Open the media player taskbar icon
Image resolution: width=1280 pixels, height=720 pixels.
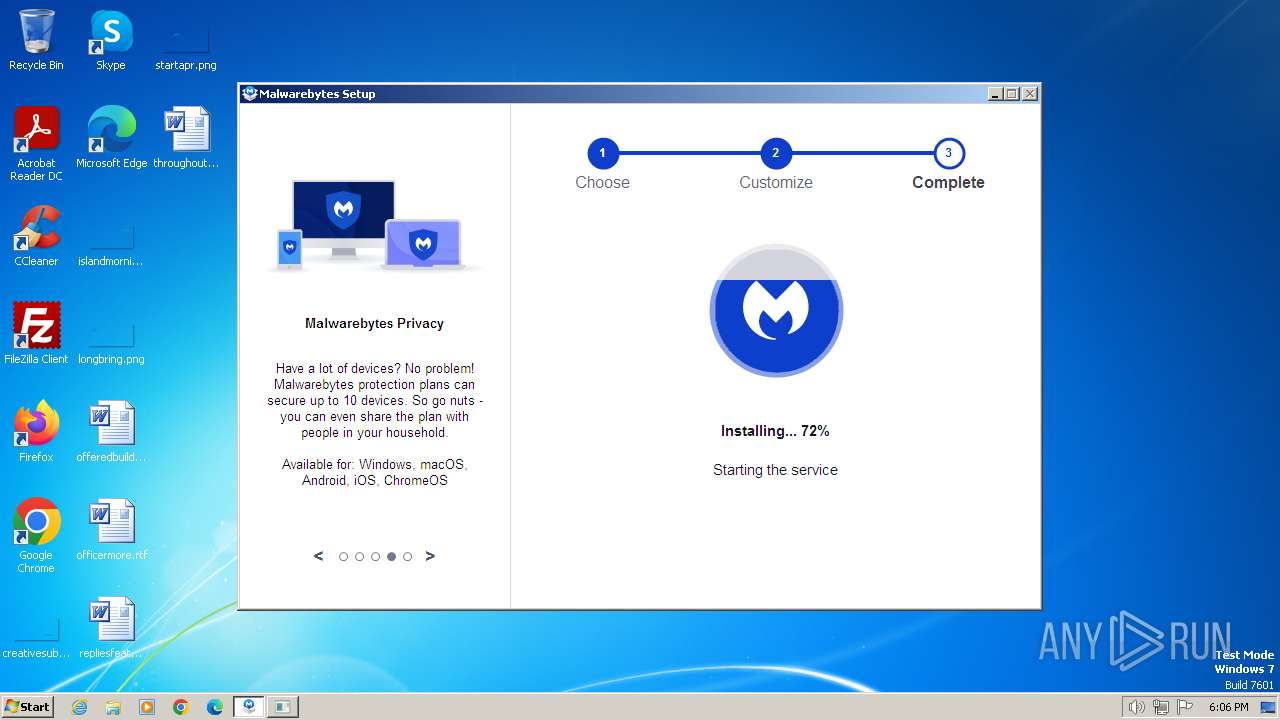click(147, 707)
